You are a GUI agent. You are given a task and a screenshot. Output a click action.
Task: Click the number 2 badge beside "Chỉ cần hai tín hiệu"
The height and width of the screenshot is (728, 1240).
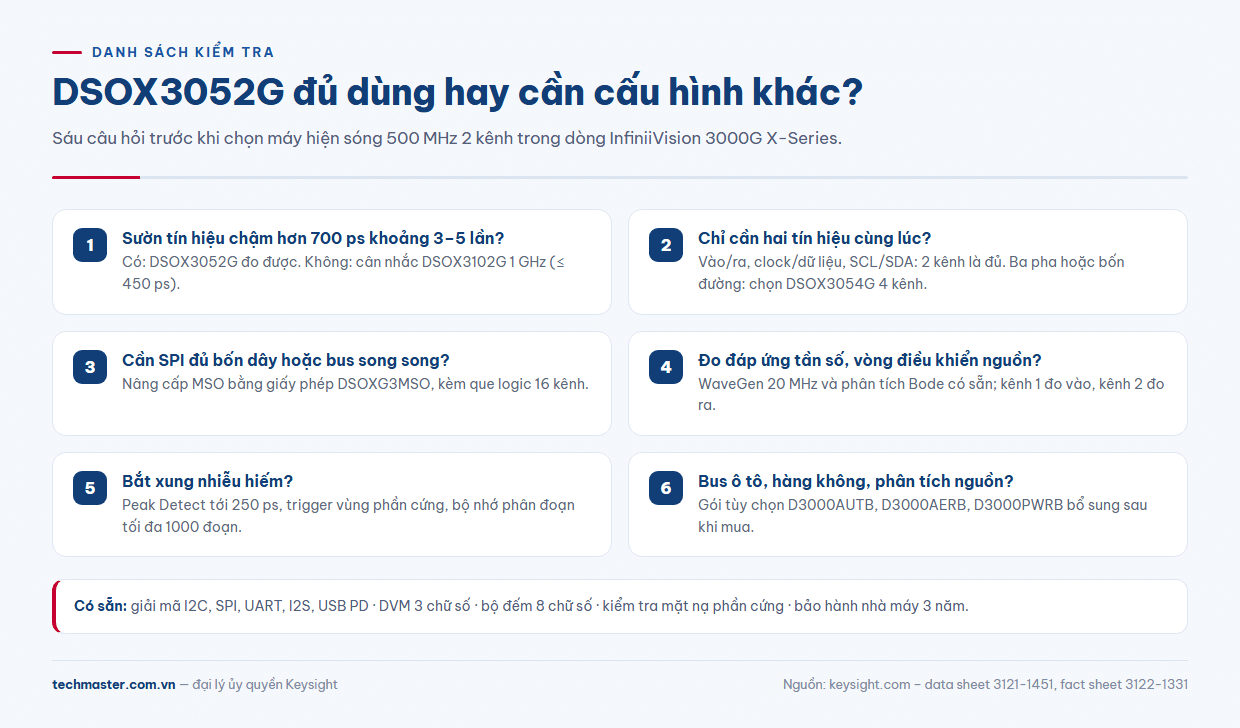(x=666, y=246)
